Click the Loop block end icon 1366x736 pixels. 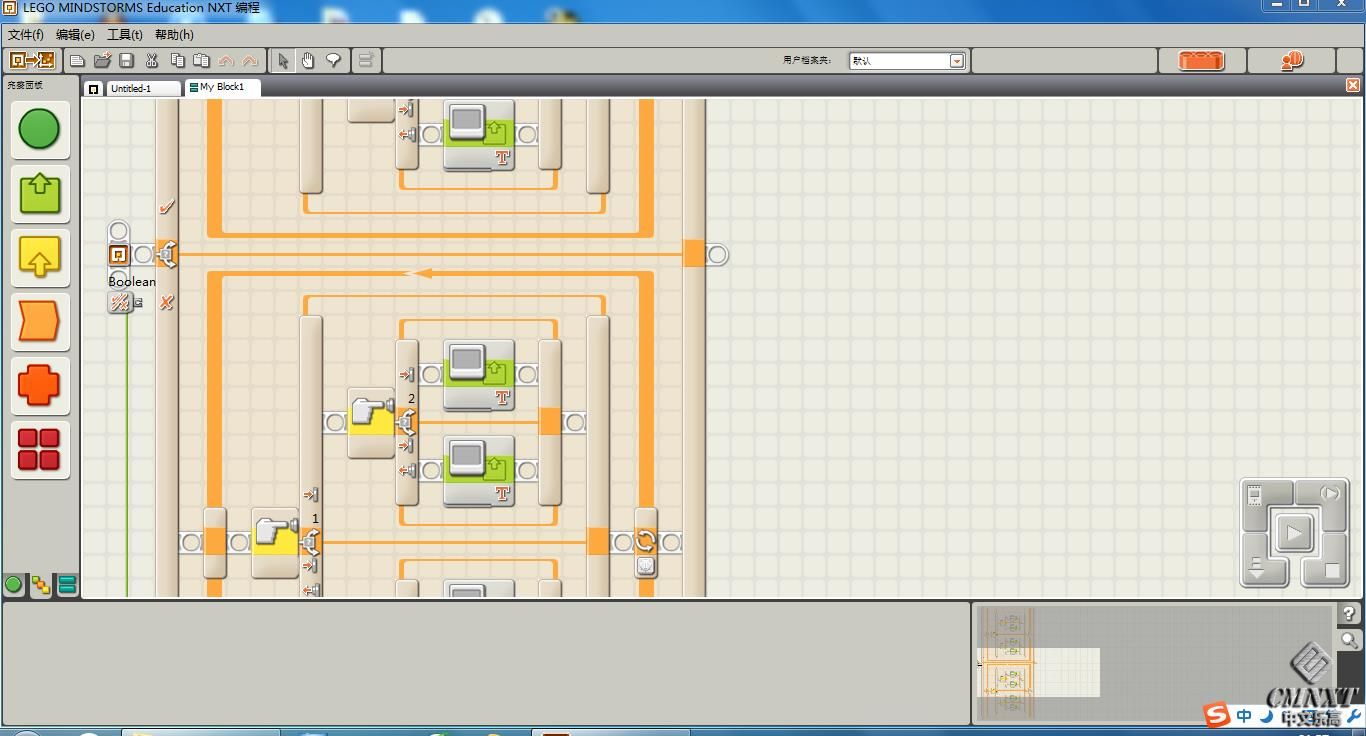pos(646,543)
